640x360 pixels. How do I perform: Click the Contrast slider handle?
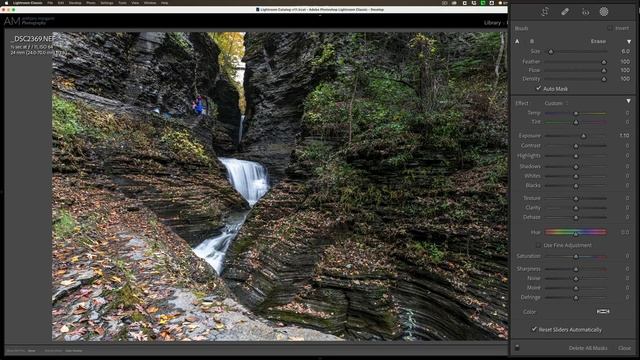[576, 146]
